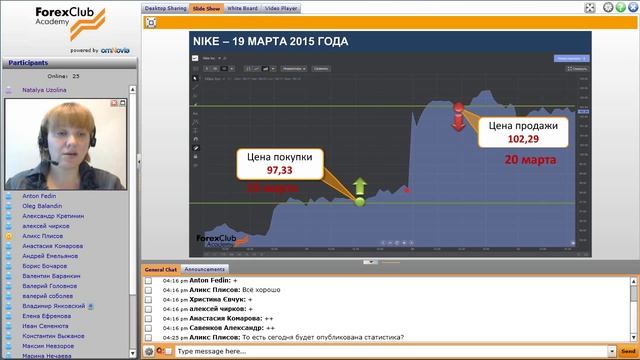
Task: Click user icon beside Oleg Balandin
Action: tap(9, 206)
